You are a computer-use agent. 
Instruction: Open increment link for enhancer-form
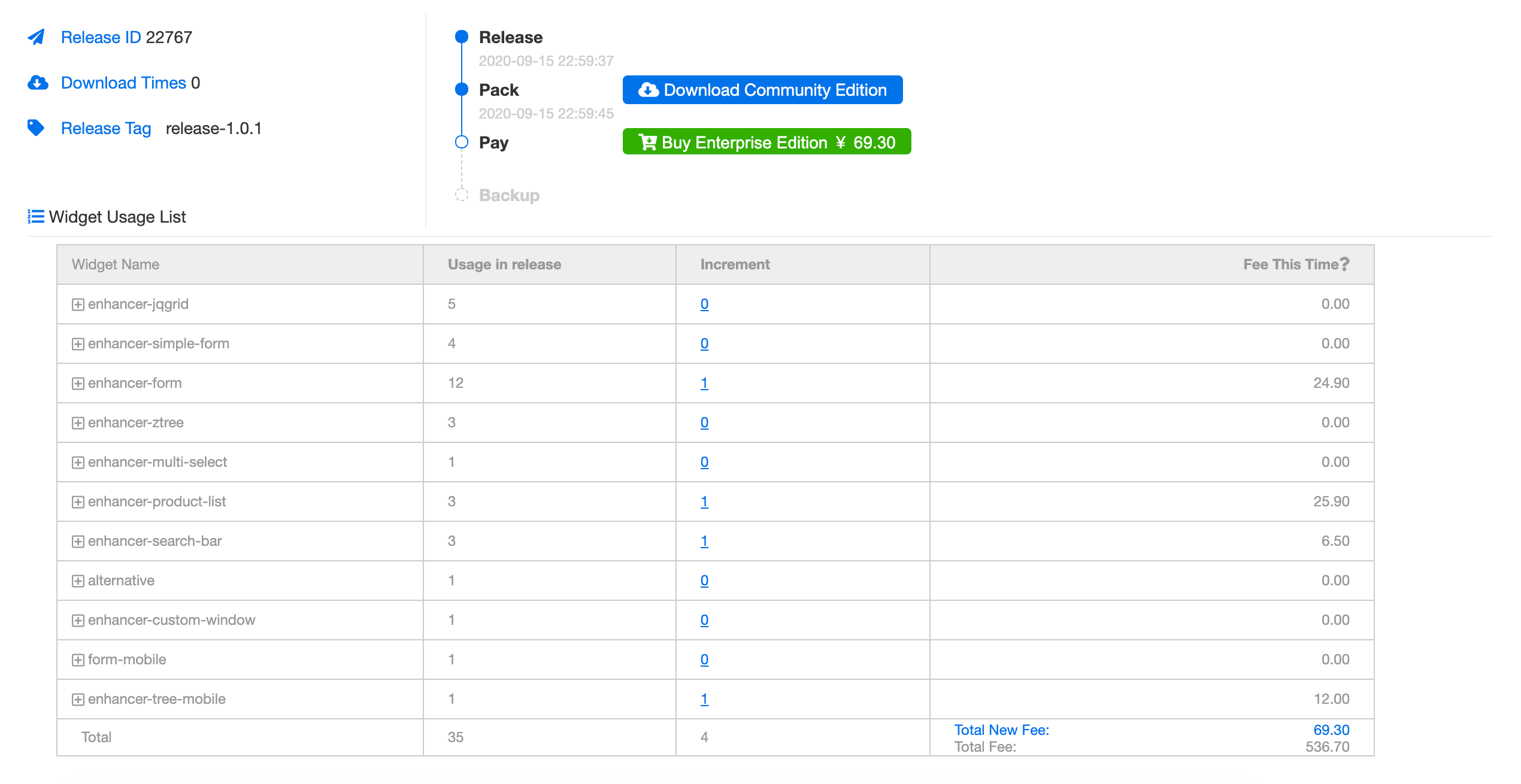[x=704, y=383]
